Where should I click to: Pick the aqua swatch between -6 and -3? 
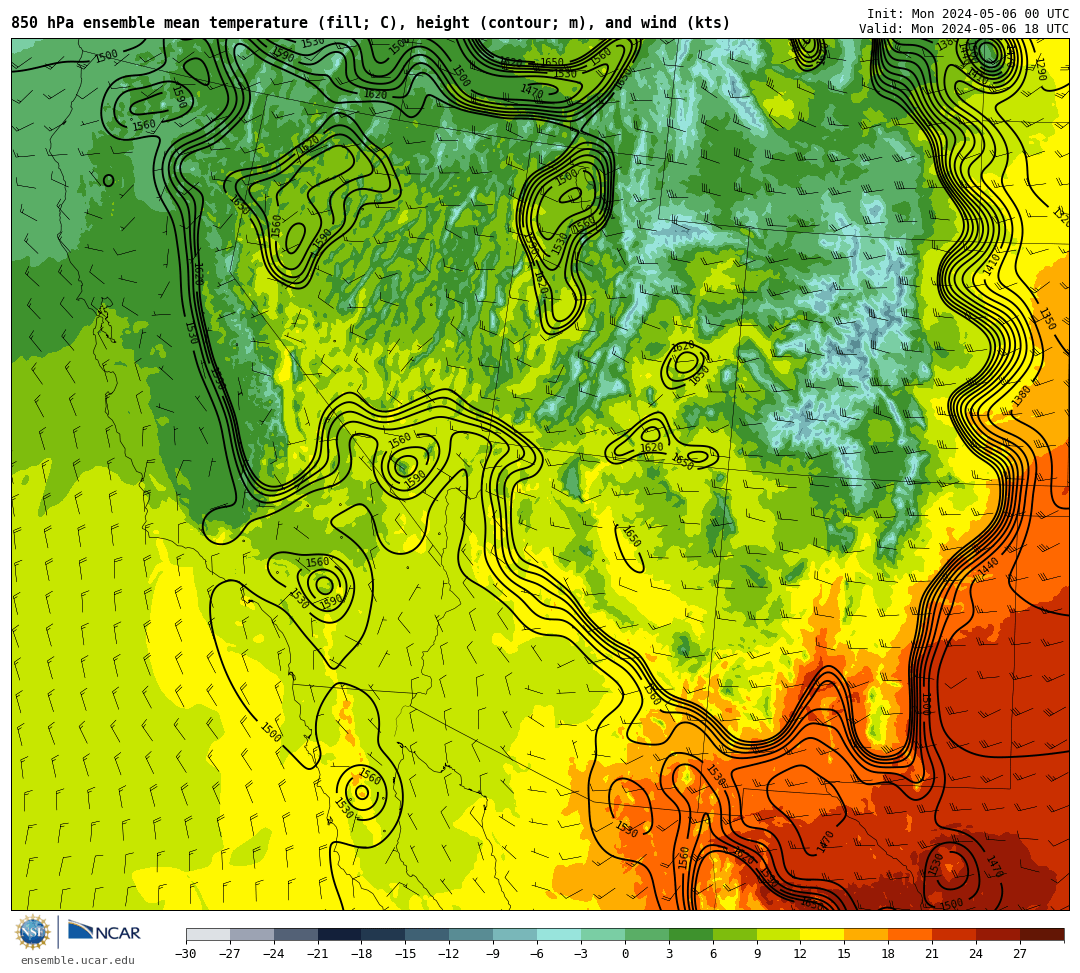point(559,934)
